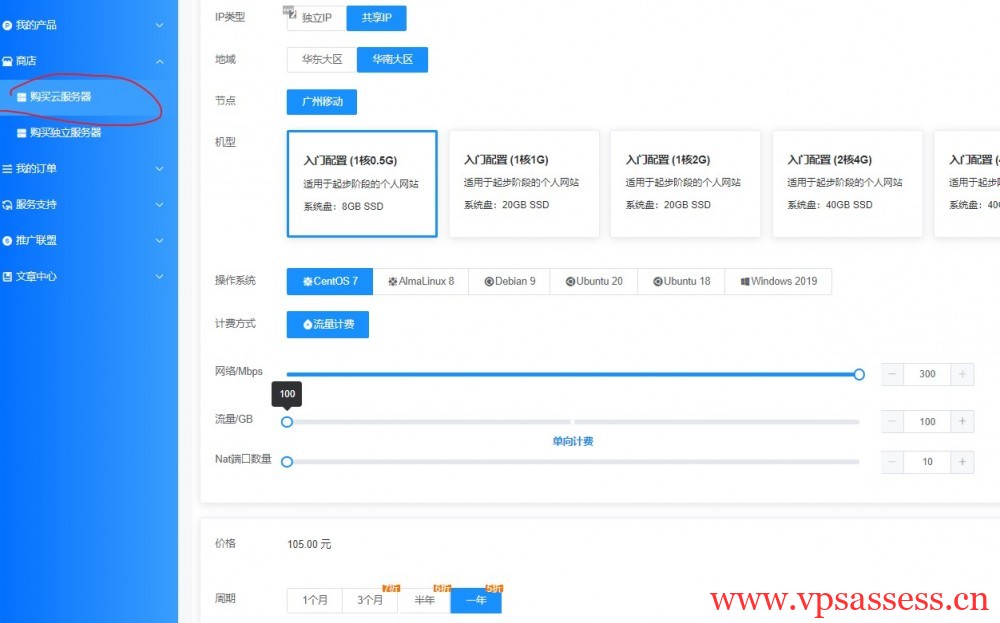Select the 一年 billing period
The width and height of the screenshot is (1000, 623).
tap(476, 600)
